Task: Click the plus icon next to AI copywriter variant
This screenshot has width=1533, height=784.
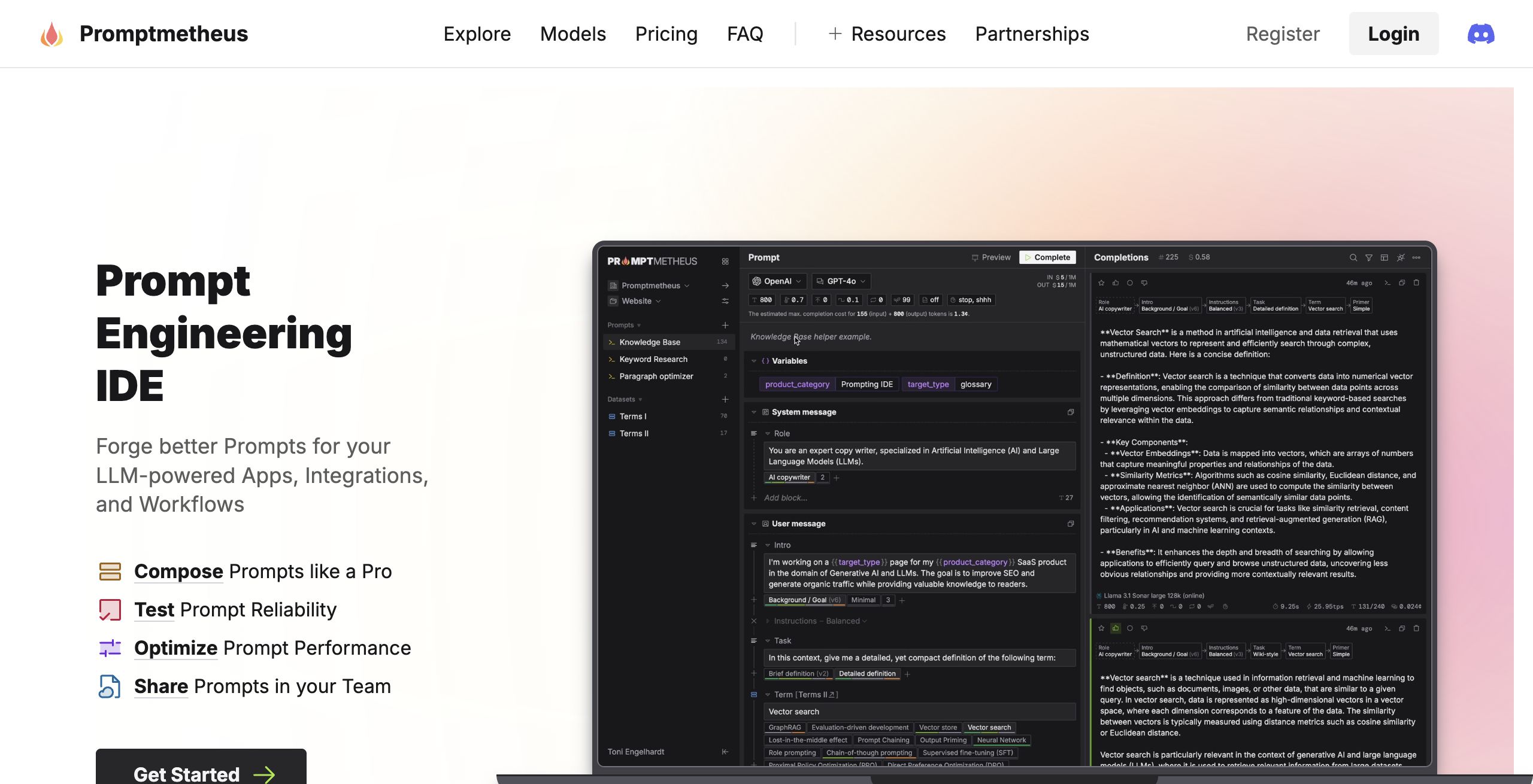Action: [x=837, y=478]
